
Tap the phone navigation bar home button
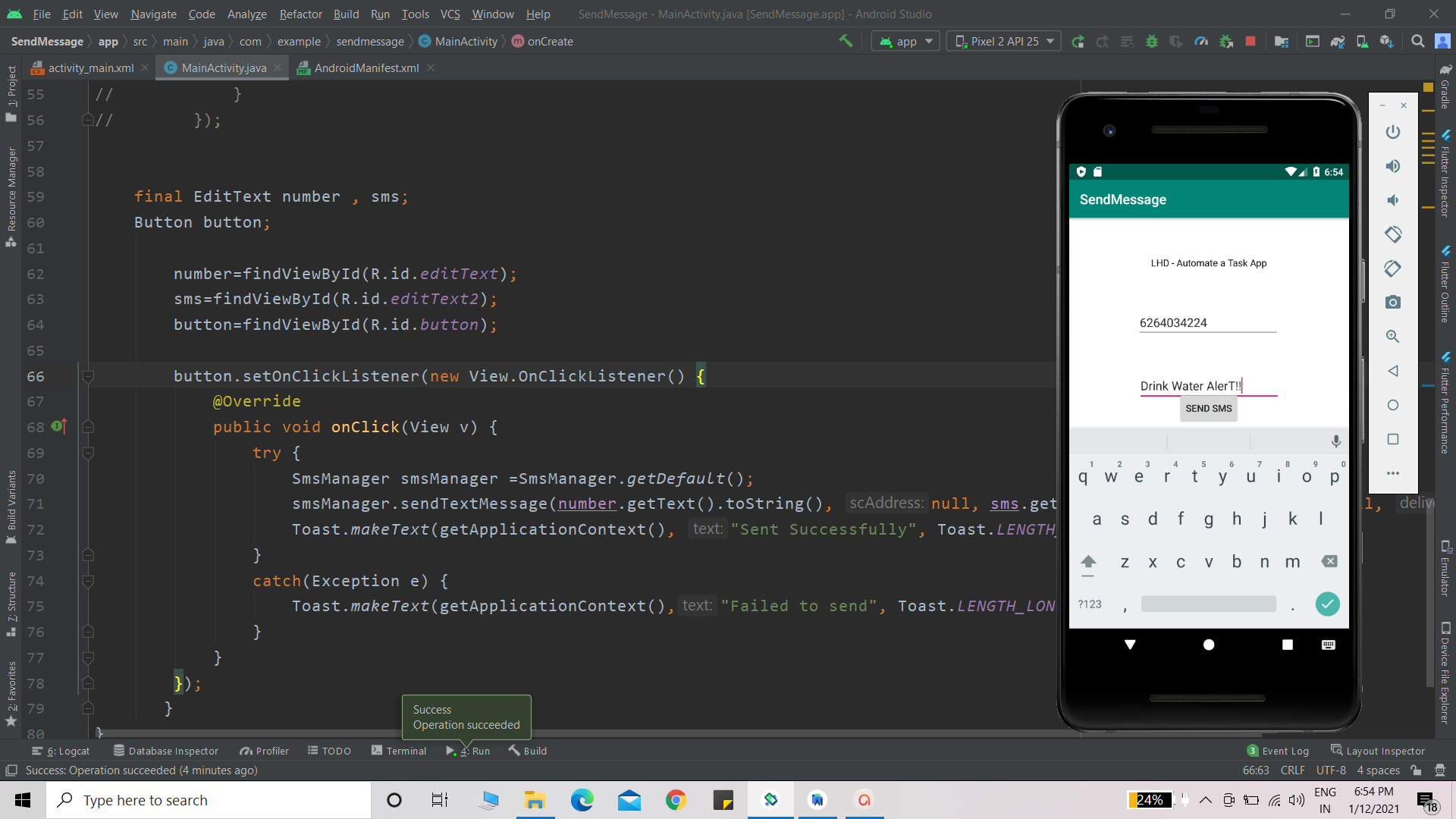click(x=1209, y=645)
